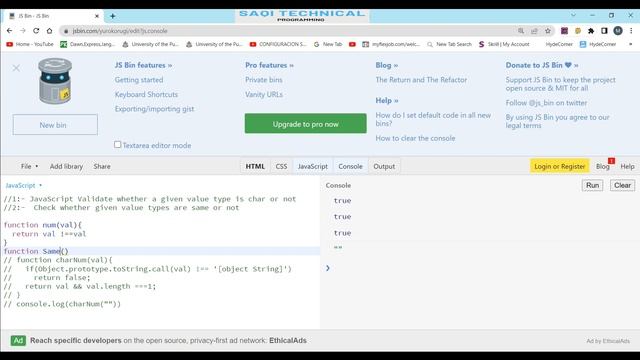
Task: Toggle the JavaScript panel tab
Action: coord(313,166)
